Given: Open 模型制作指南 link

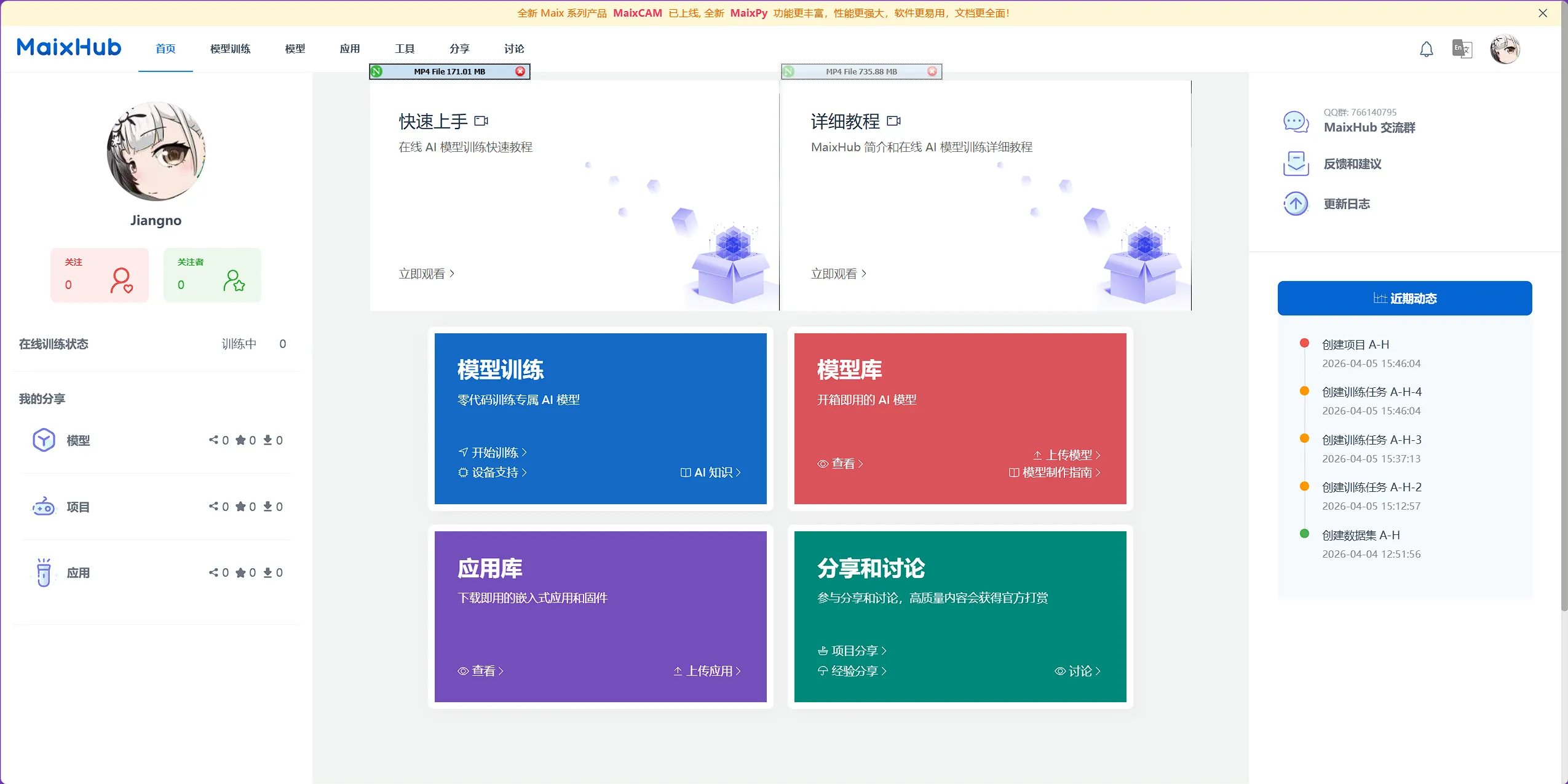Looking at the screenshot, I should click(x=1055, y=472).
